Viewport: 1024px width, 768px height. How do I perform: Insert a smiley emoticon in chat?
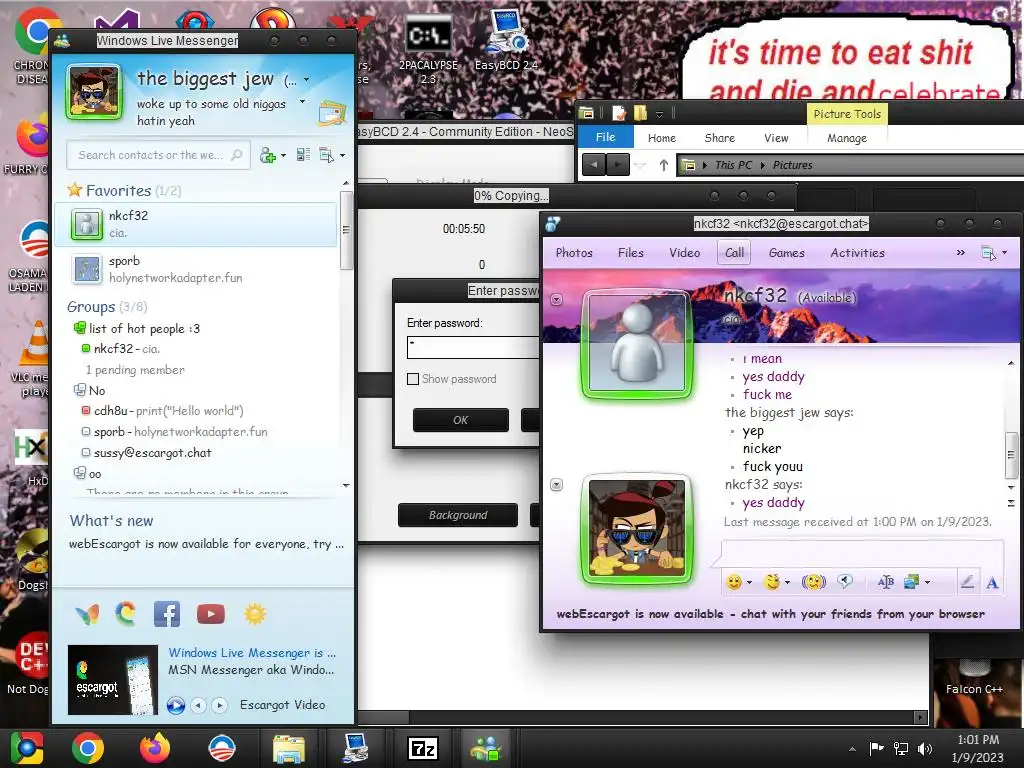(x=734, y=581)
